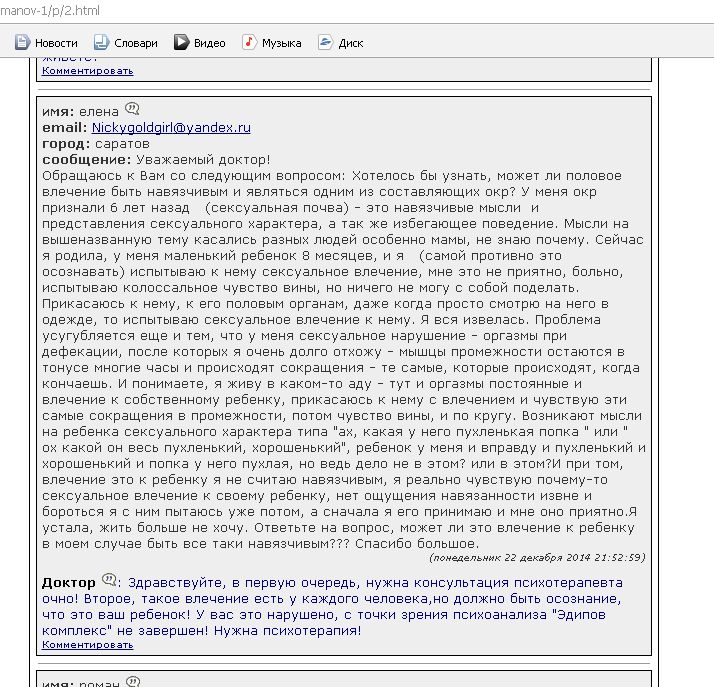Screen dimensions: 714x687
Task: Open Новости bookmark label
Action: click(56, 43)
